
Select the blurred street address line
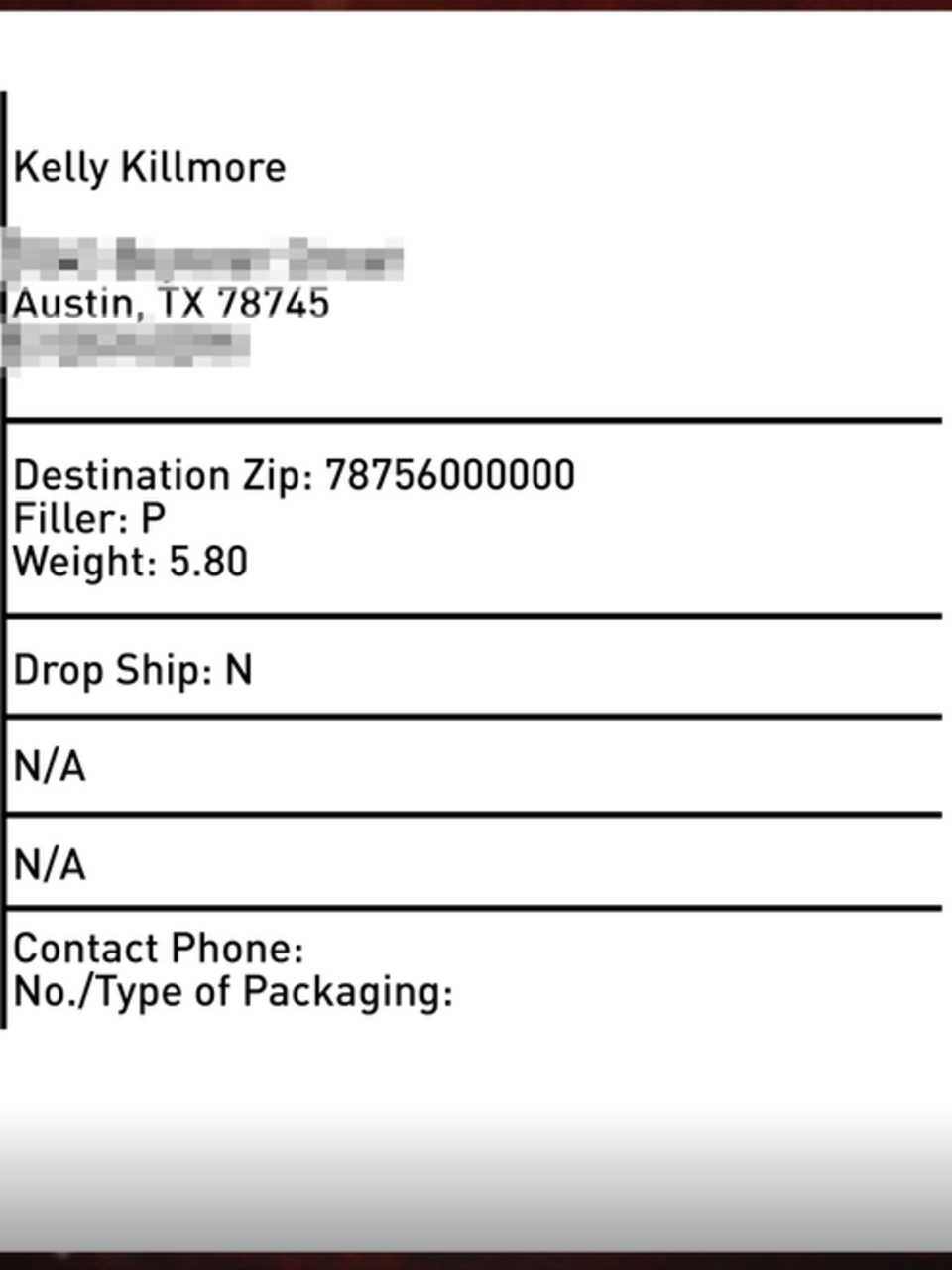201,258
